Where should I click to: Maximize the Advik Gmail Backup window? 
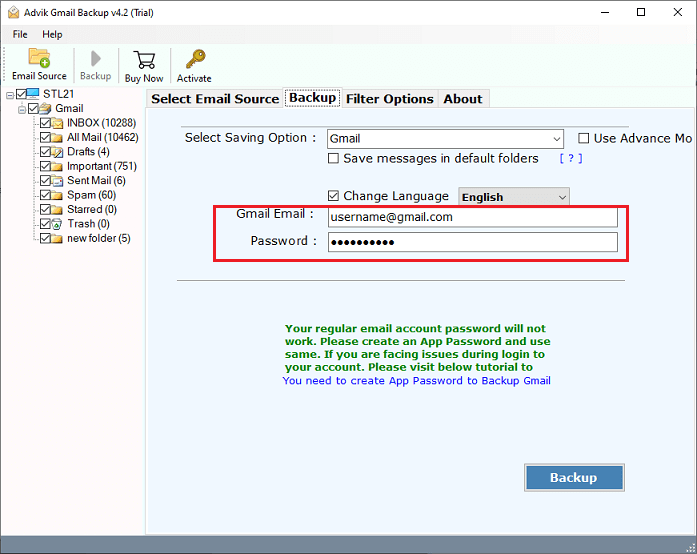[641, 12]
